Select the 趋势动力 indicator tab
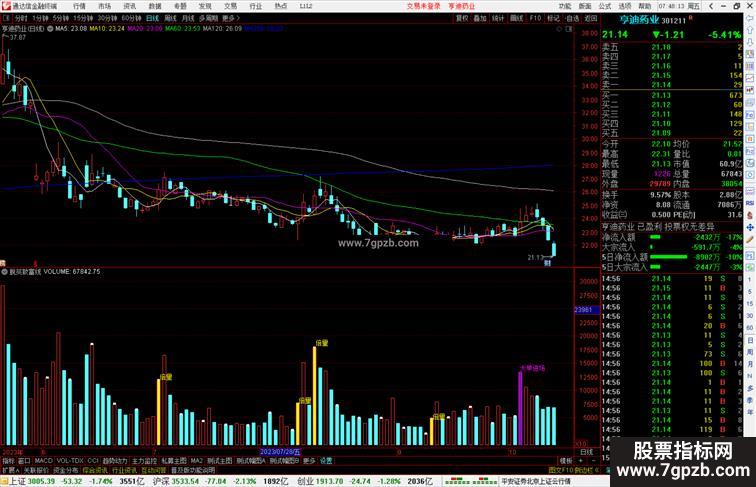The image size is (756, 487). click(x=115, y=461)
